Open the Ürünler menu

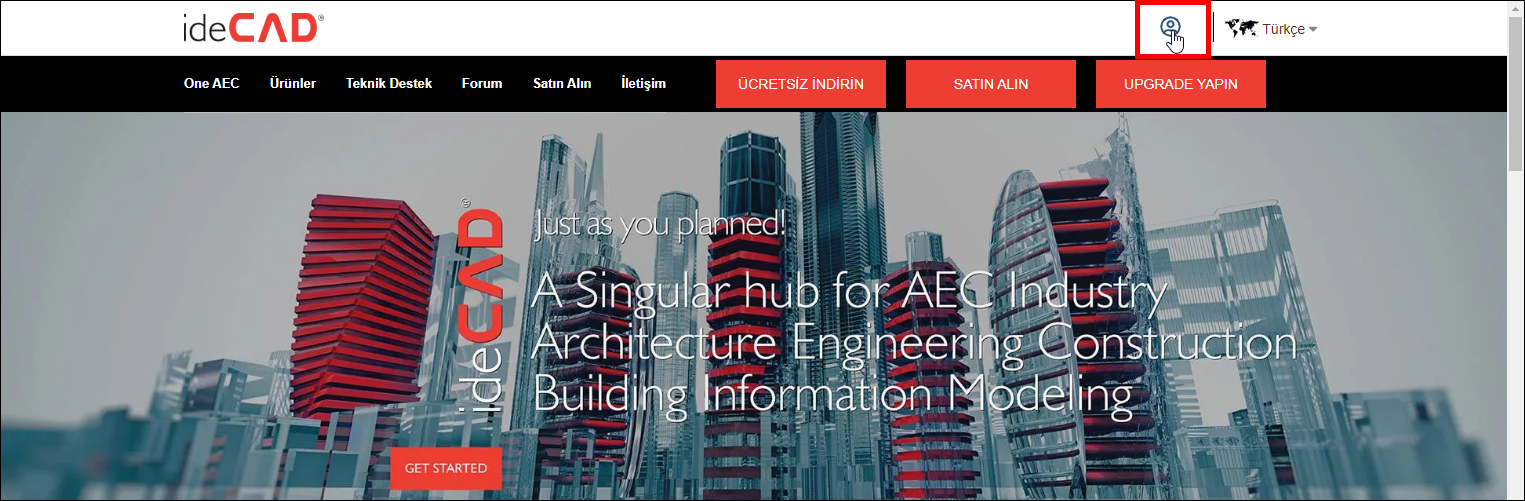point(293,83)
